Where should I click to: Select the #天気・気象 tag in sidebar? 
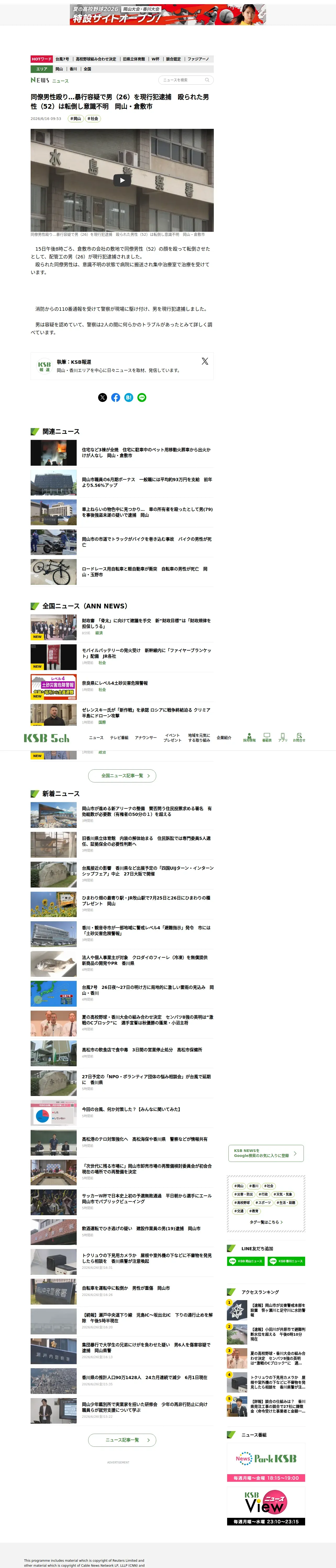pos(282,1194)
